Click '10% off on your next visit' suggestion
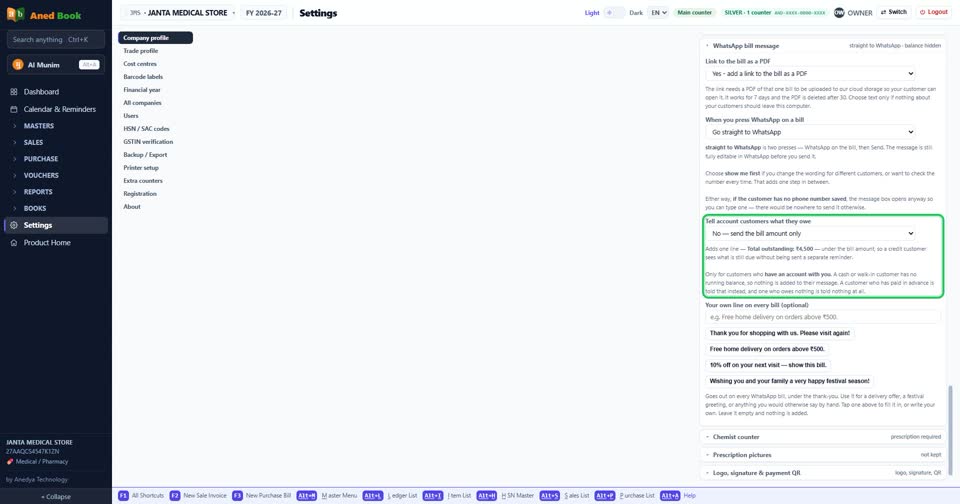This screenshot has height=504, width=960. tap(768, 365)
